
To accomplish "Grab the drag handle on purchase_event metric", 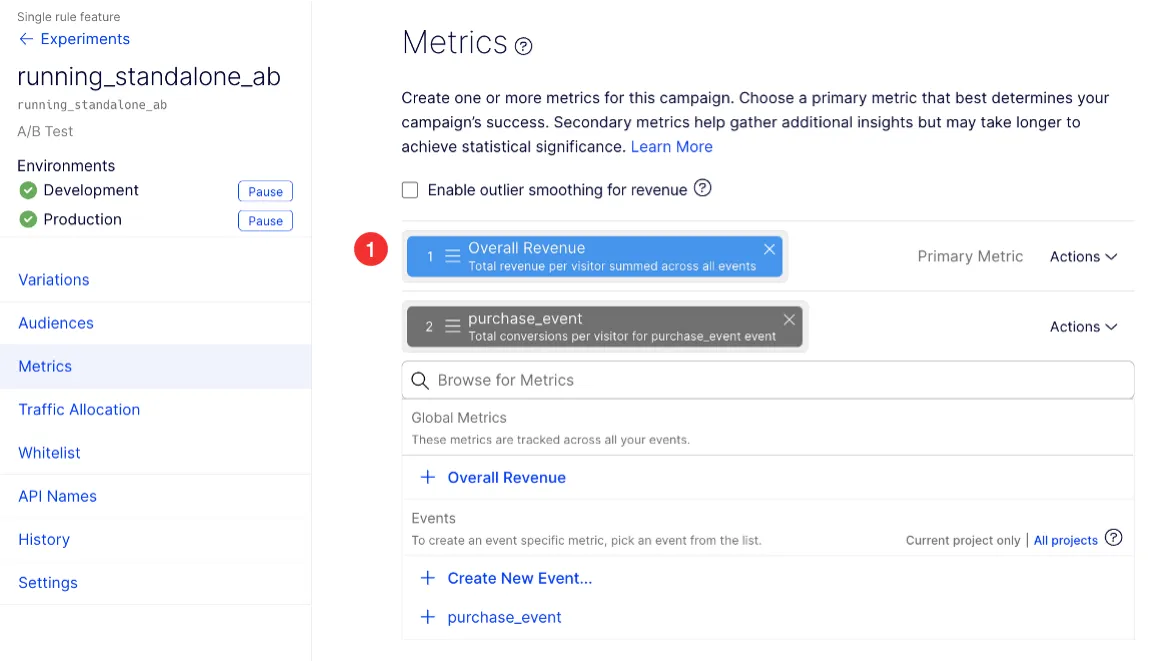I will tap(452, 326).
